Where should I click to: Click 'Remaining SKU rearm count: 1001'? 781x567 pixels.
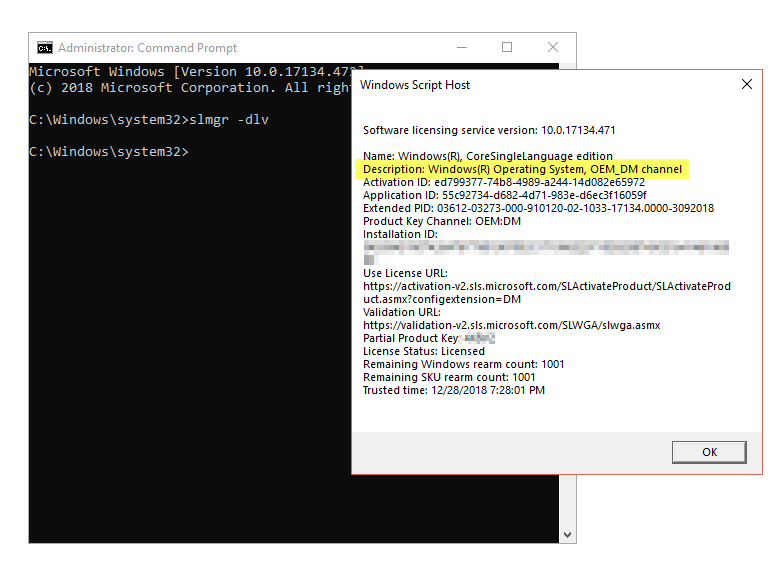[x=449, y=377]
